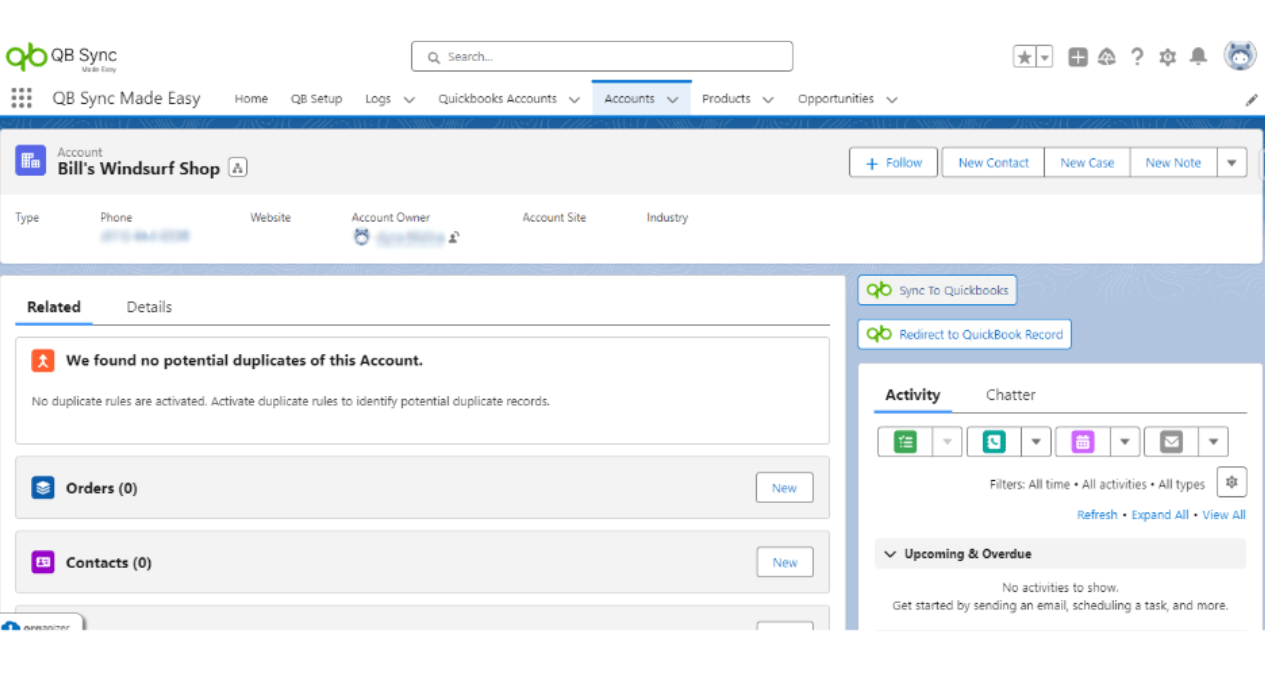Click the New Contact button
The width and height of the screenshot is (1265, 673).
(x=993, y=163)
